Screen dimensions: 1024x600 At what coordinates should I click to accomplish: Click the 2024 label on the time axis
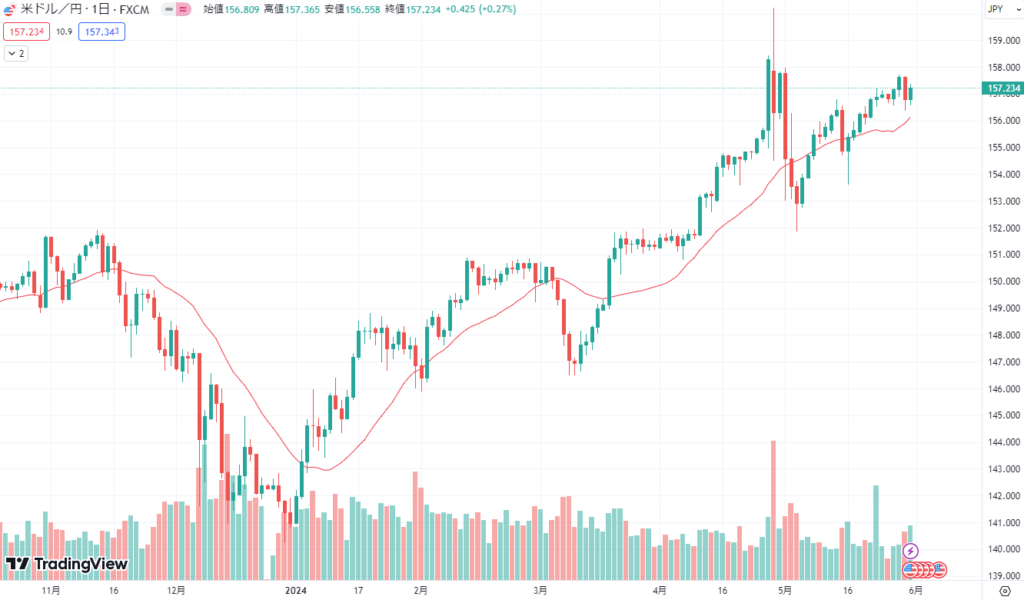point(298,590)
